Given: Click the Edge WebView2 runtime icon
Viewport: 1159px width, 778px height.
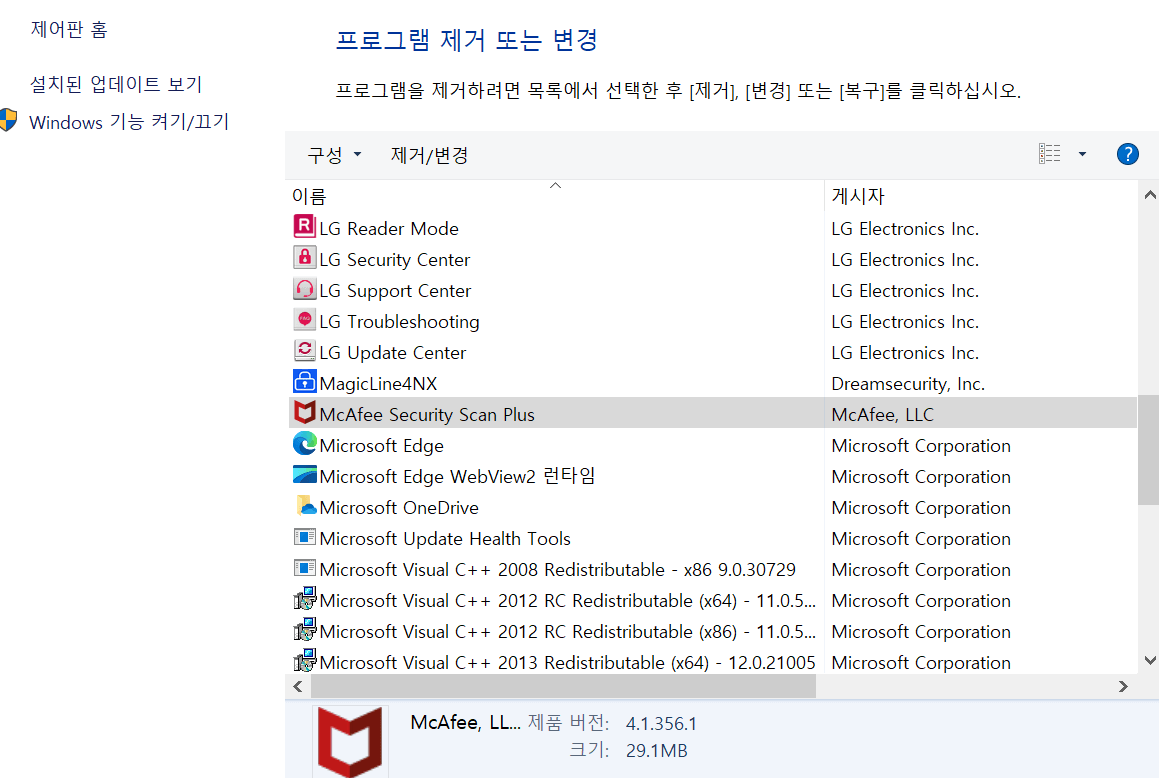Looking at the screenshot, I should click(305, 474).
